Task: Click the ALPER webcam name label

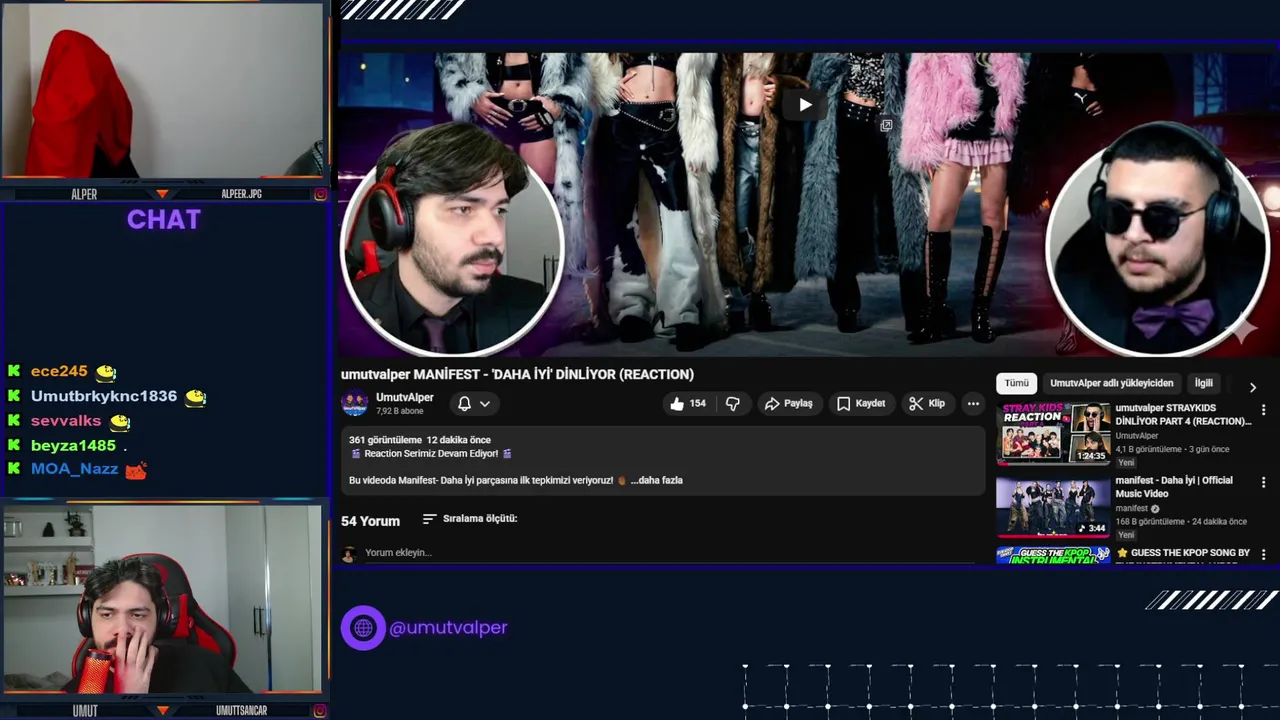Action: [84, 194]
